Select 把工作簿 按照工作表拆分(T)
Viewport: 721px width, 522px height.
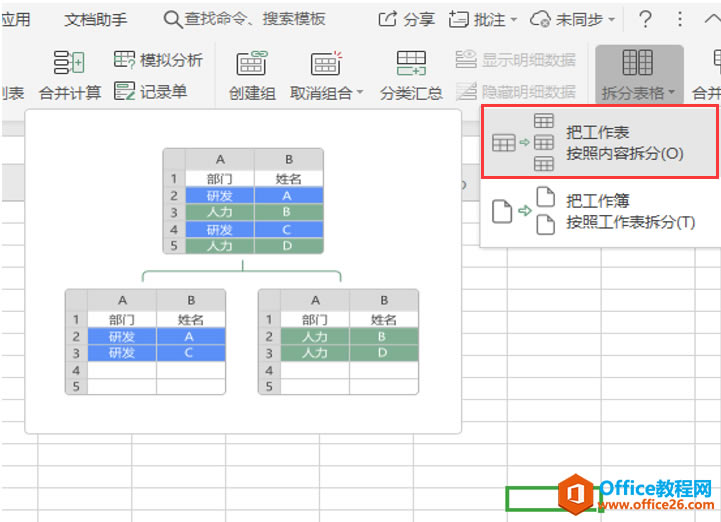[600, 212]
